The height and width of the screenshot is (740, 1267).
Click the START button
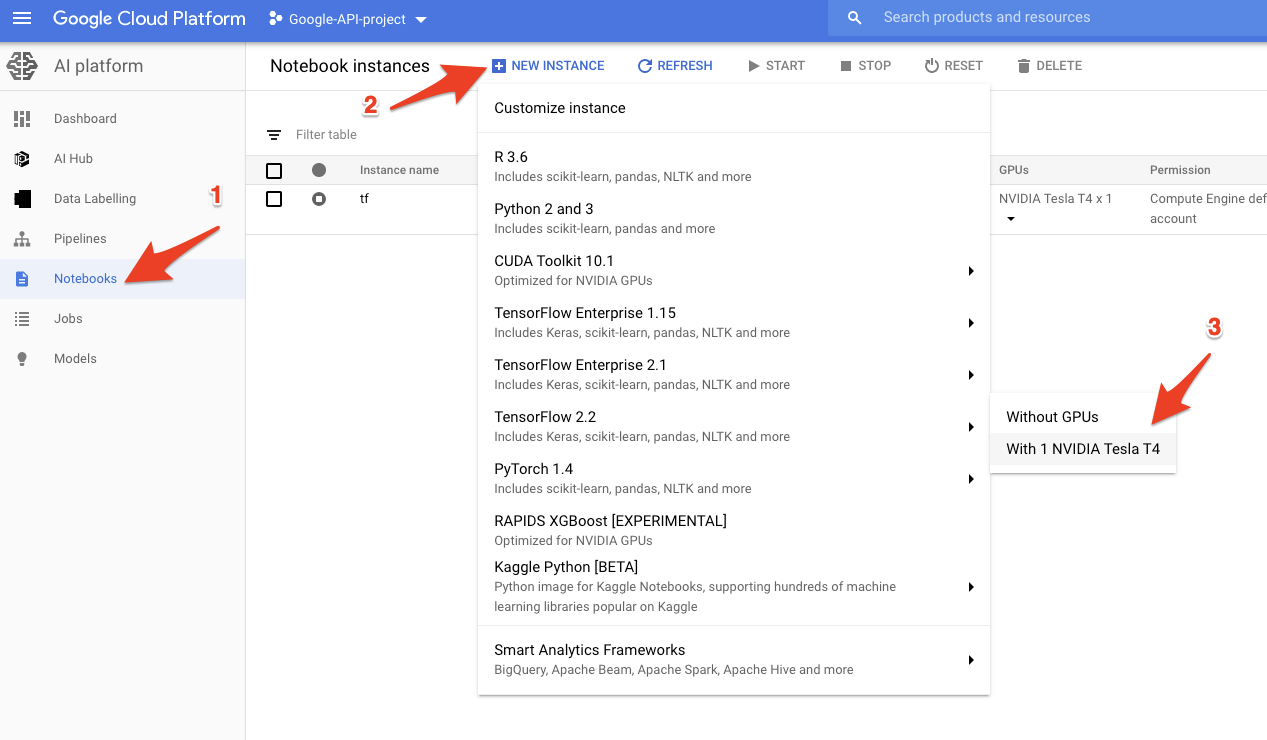coord(776,66)
